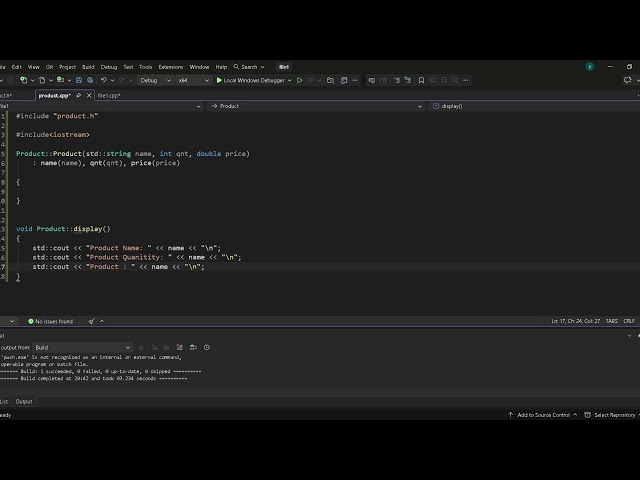This screenshot has height=480, width=640.
Task: Clear all output pane icon
Action: (x=180, y=347)
